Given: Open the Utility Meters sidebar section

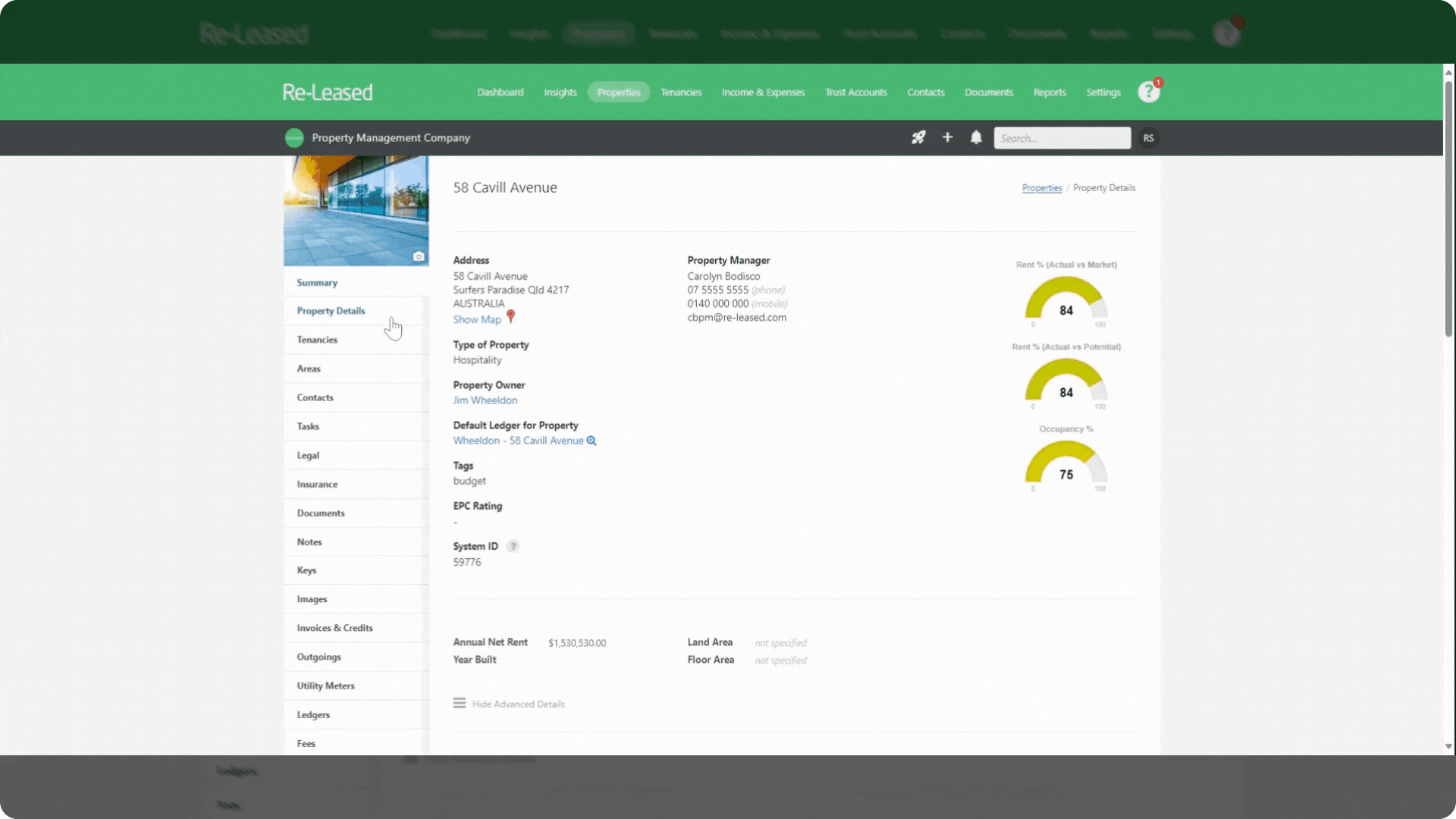Looking at the screenshot, I should pyautogui.click(x=356, y=686).
